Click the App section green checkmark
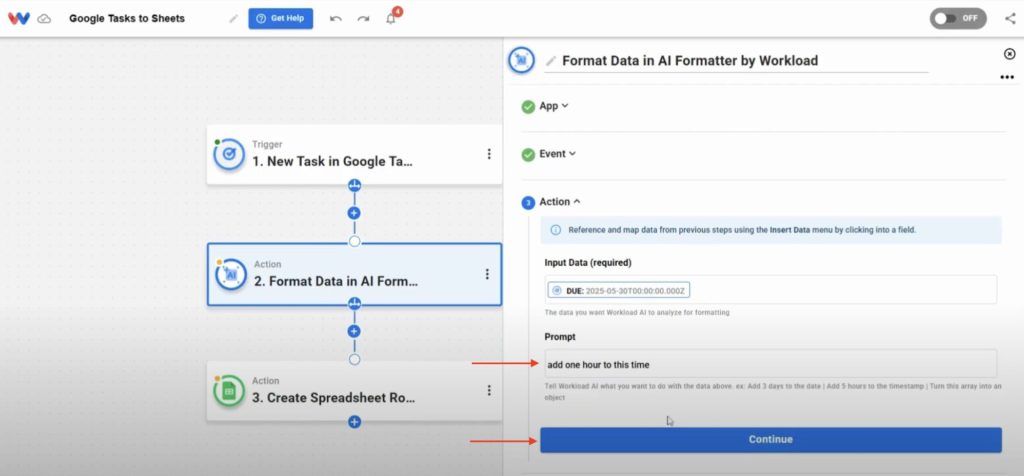The image size is (1024, 476). (528, 106)
